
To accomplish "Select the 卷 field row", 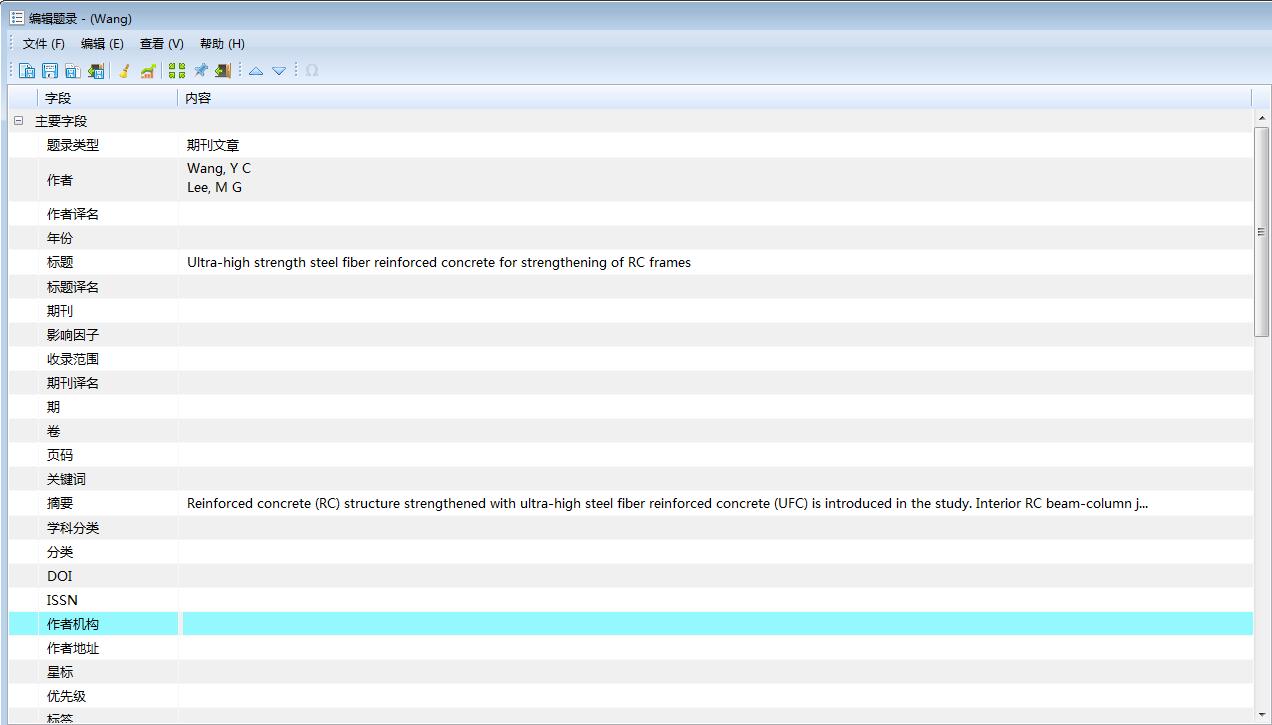I will click(631, 431).
